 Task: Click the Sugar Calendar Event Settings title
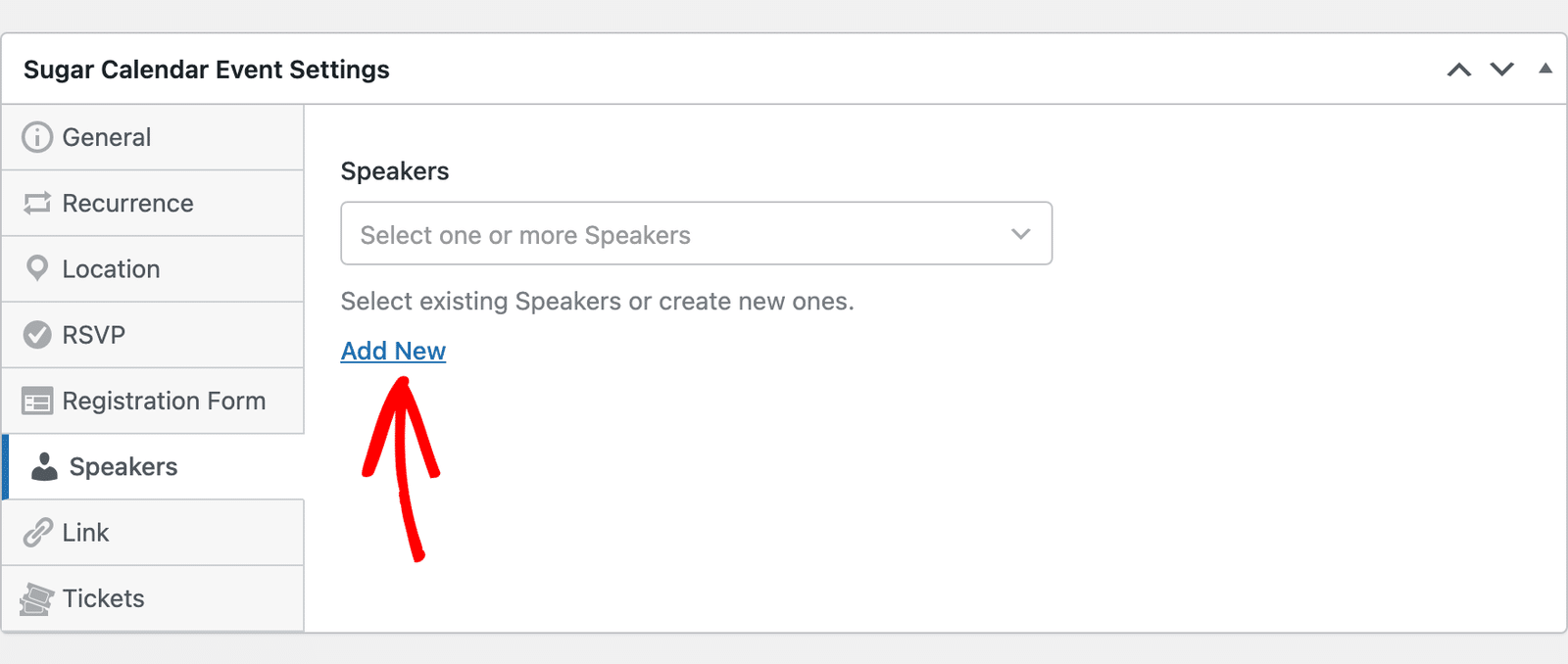point(207,70)
